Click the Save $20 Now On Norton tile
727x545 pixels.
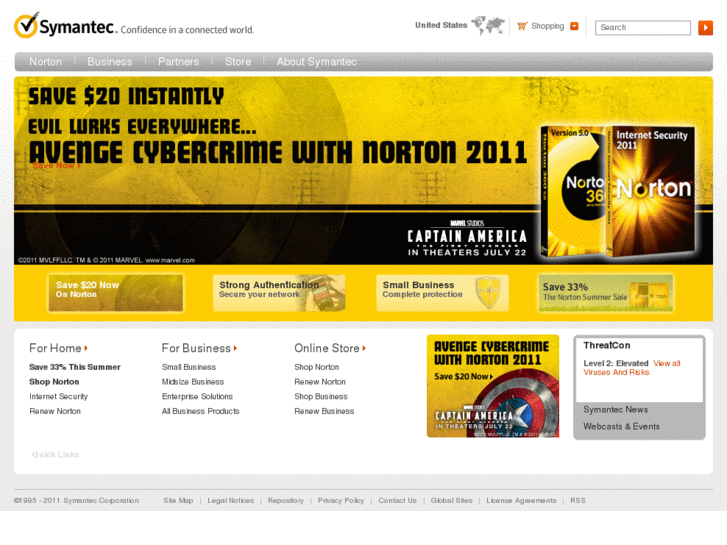click(115, 292)
